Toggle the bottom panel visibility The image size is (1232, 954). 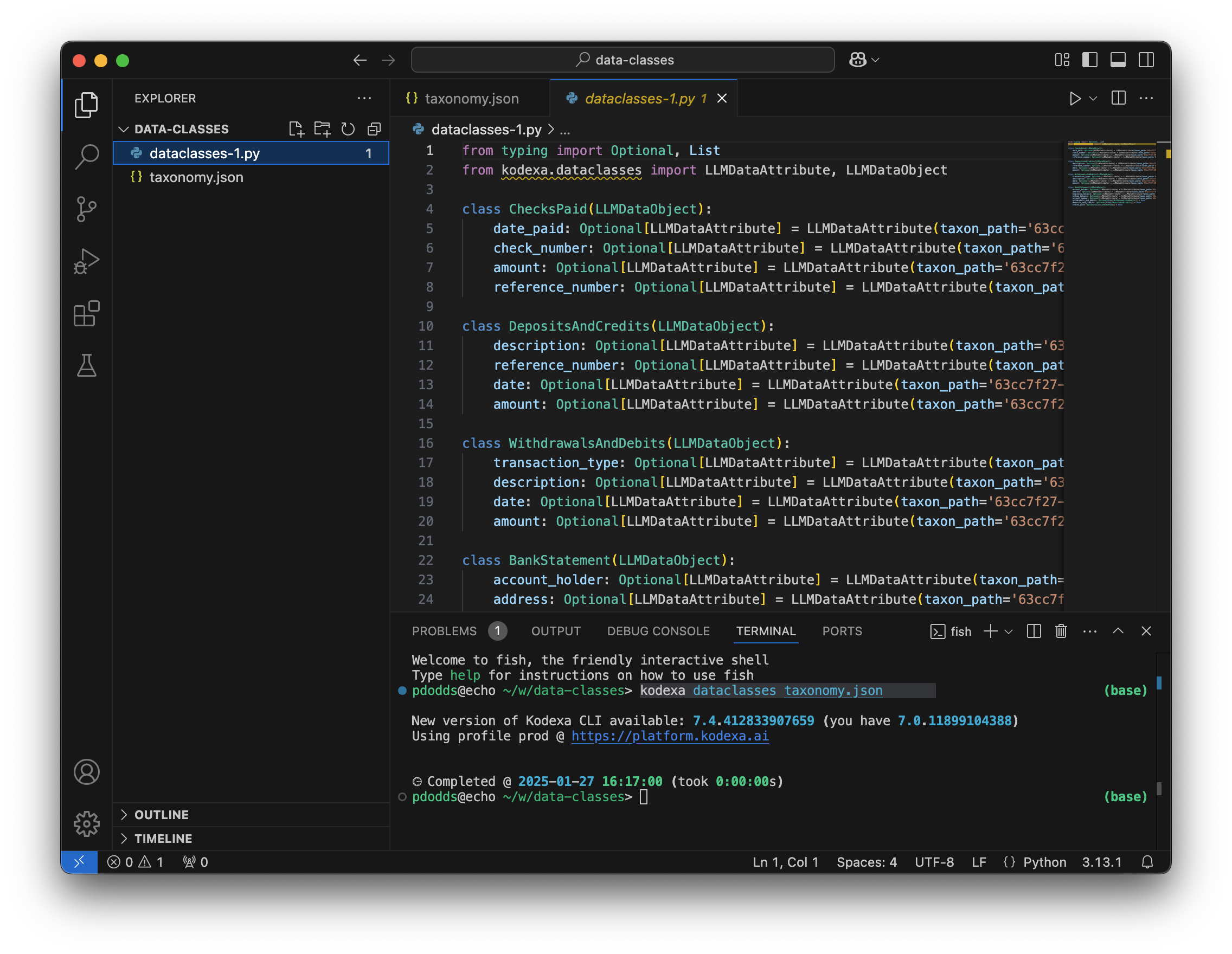(x=1118, y=60)
